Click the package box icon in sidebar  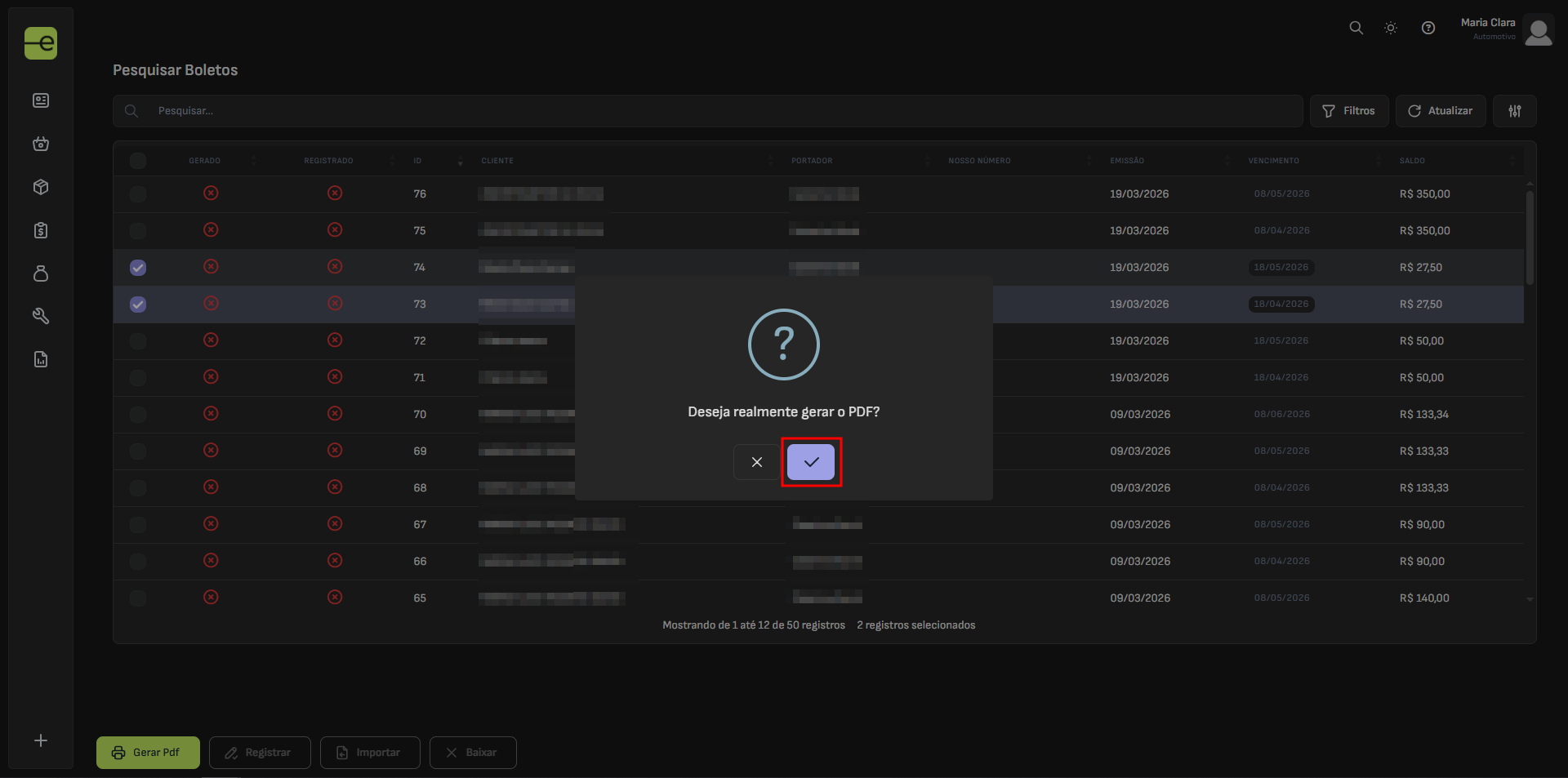click(41, 187)
